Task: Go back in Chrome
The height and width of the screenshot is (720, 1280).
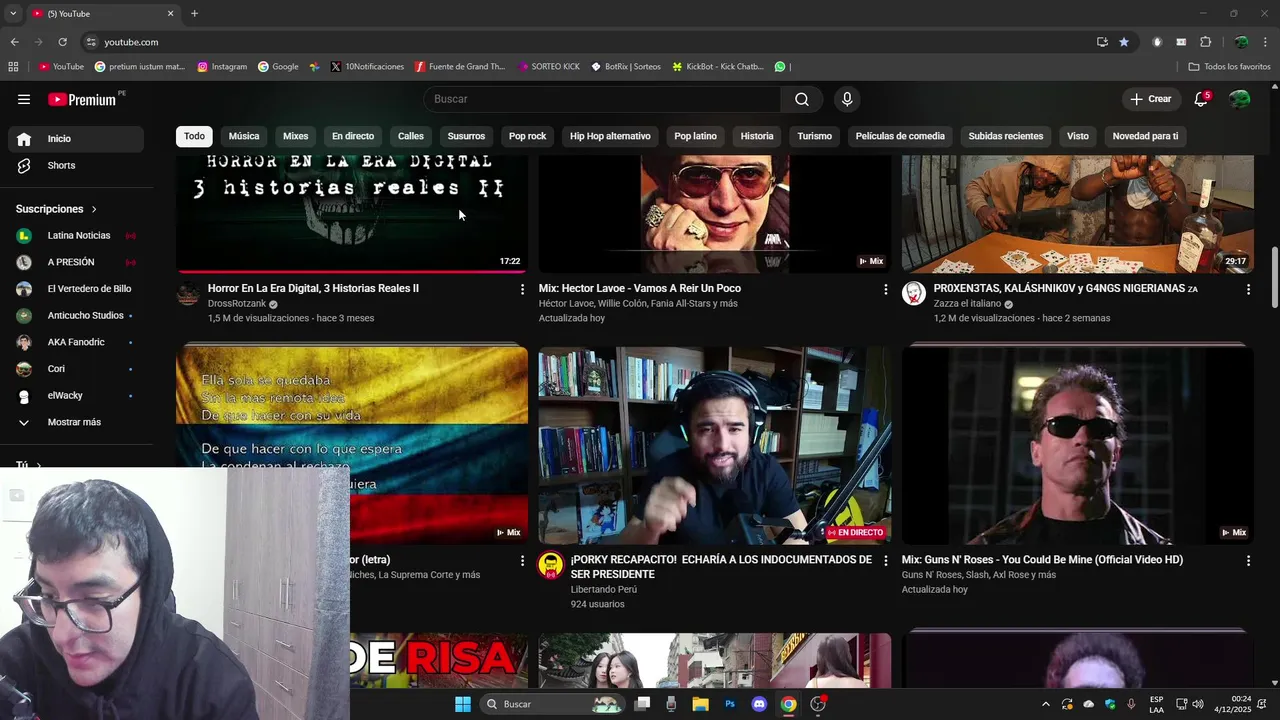Action: tap(14, 42)
